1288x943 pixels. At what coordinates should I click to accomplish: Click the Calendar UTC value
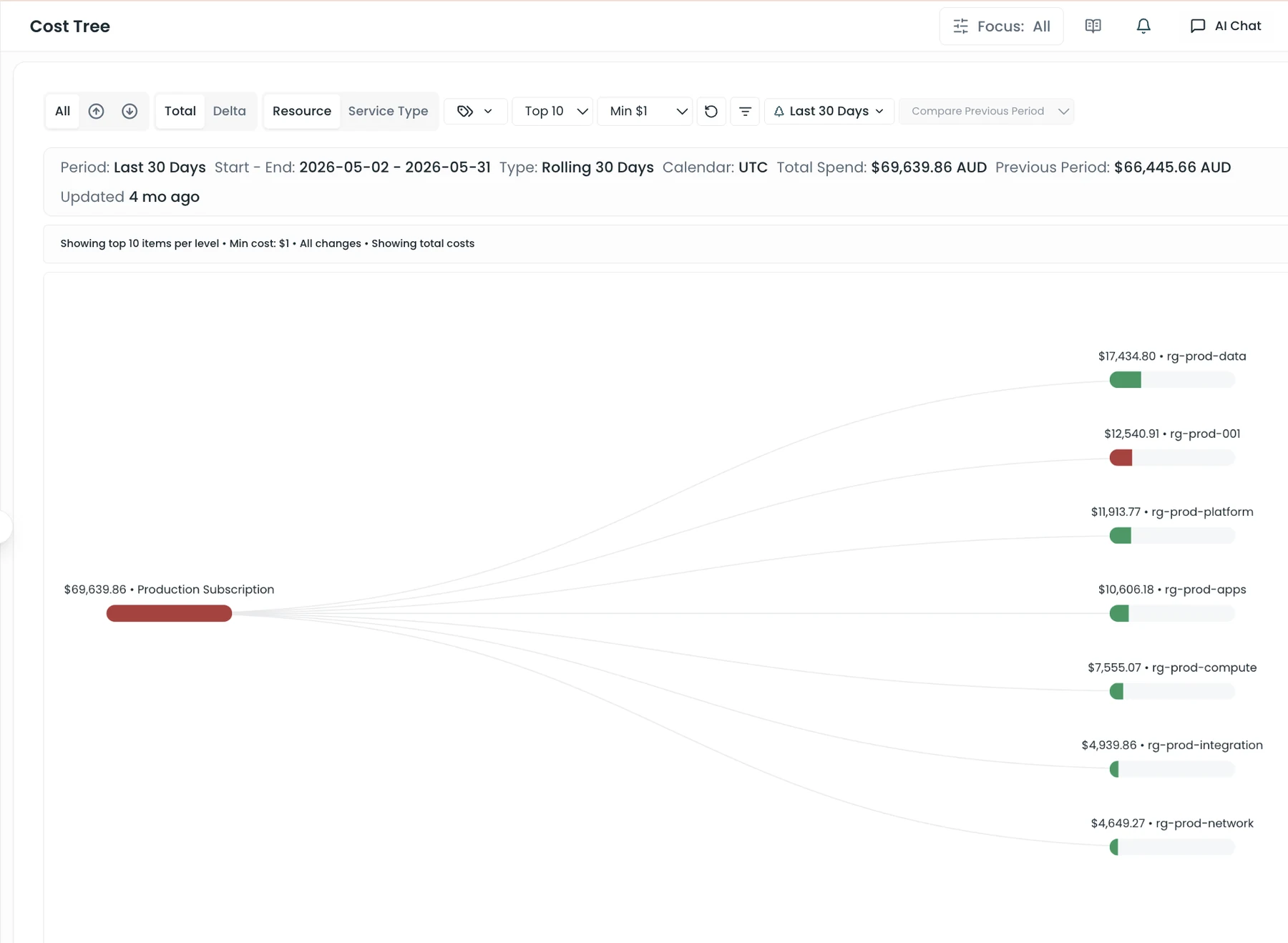click(x=753, y=167)
